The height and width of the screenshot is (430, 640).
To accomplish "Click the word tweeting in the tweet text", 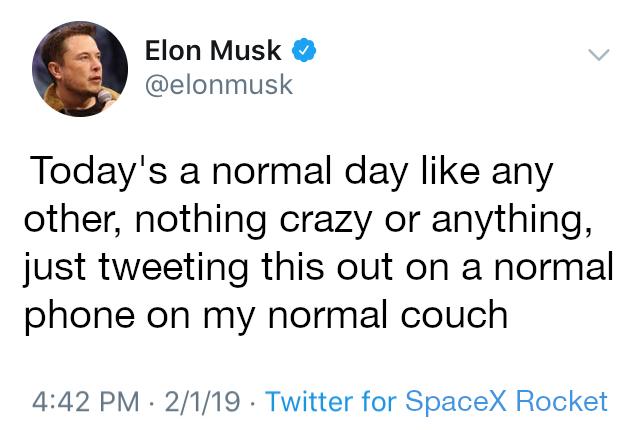I will tap(173, 269).
